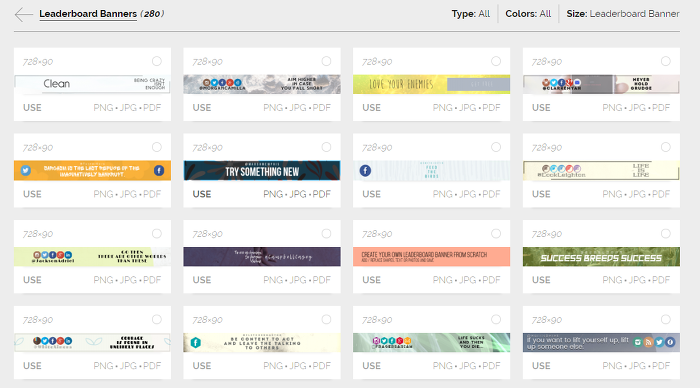This screenshot has height=388, width=700.
Task: Click Facebook icon on orange banner
Action: pos(159,171)
